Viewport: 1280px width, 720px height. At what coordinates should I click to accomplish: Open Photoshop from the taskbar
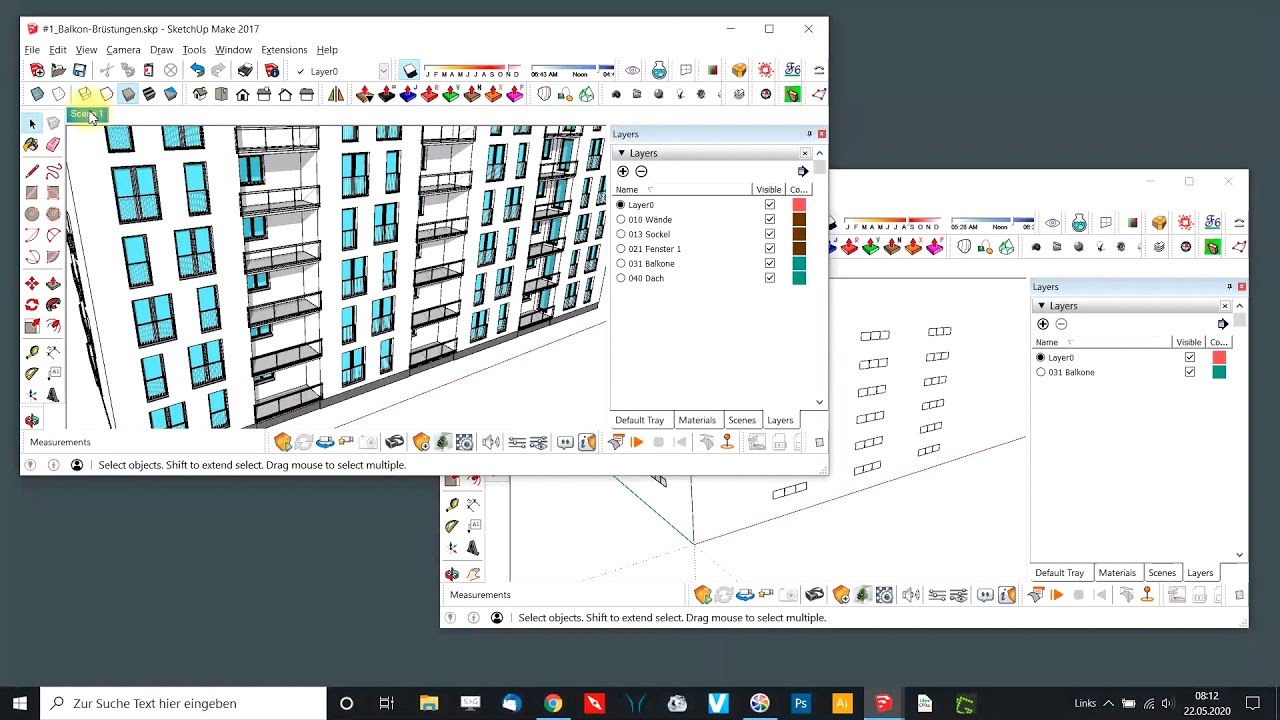pos(800,704)
